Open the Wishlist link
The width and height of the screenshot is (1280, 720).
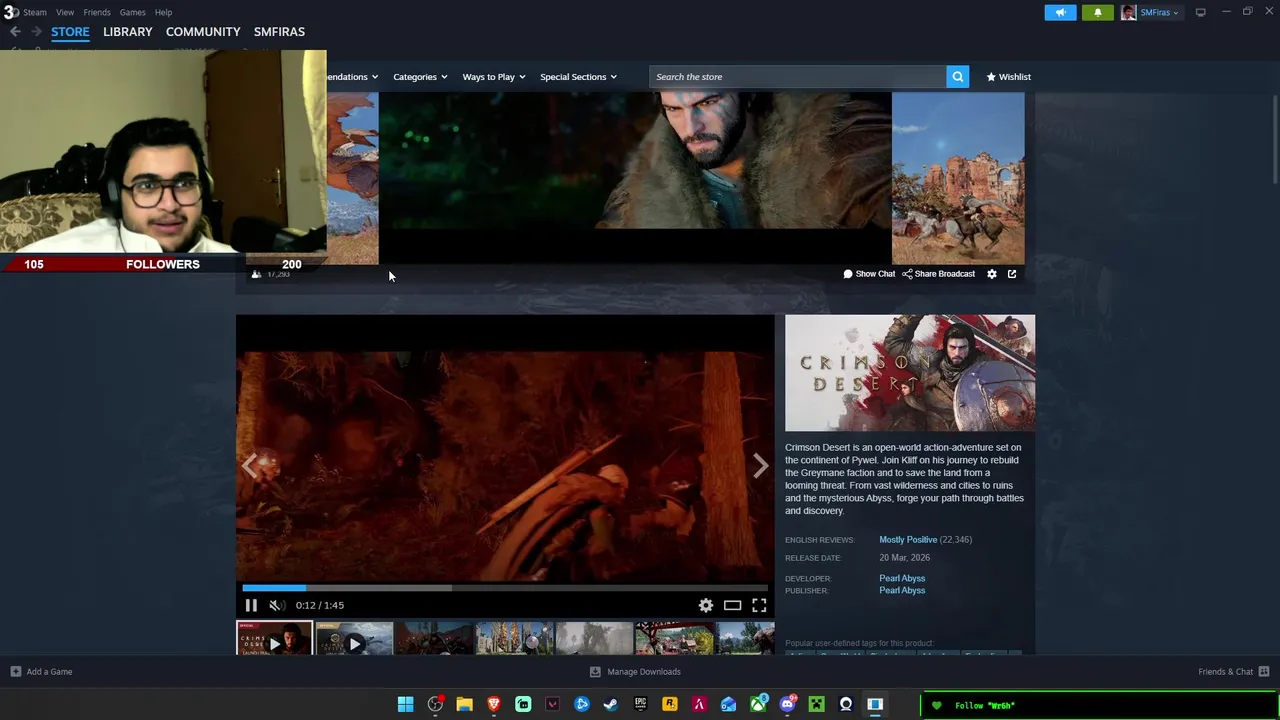(x=1008, y=77)
